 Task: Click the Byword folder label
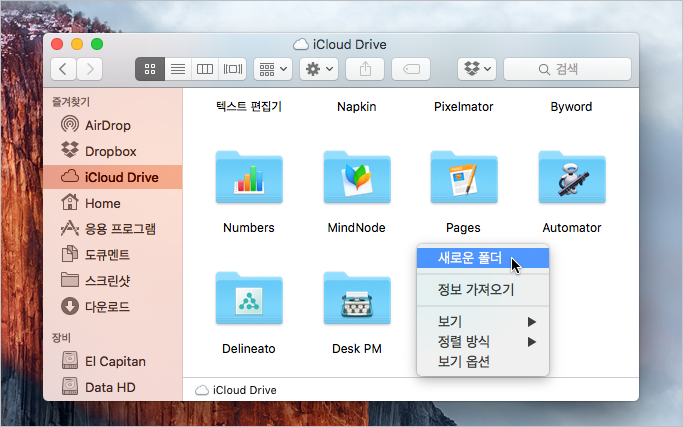pos(571,107)
